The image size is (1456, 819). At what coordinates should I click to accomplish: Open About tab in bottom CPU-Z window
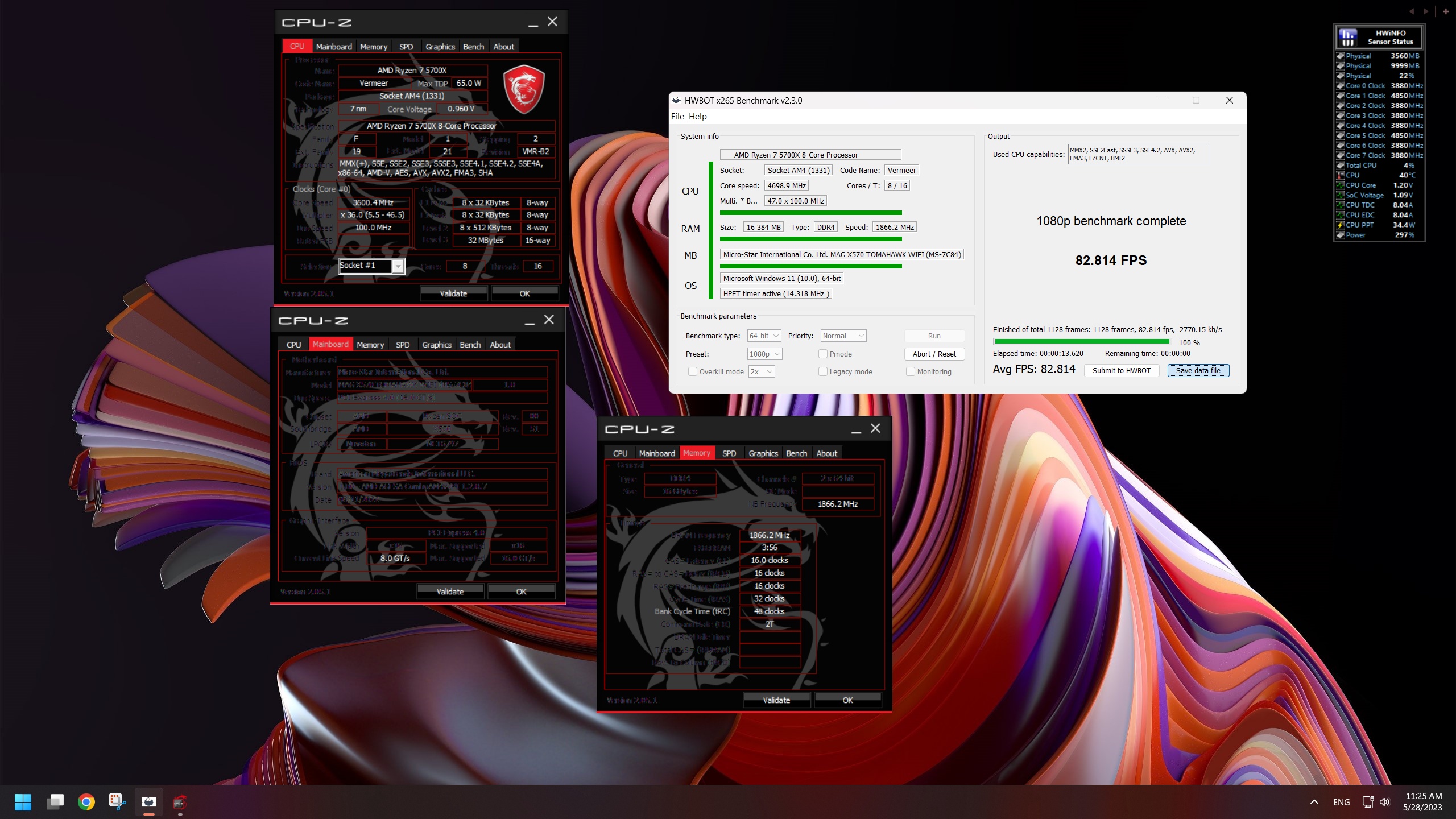(x=826, y=453)
